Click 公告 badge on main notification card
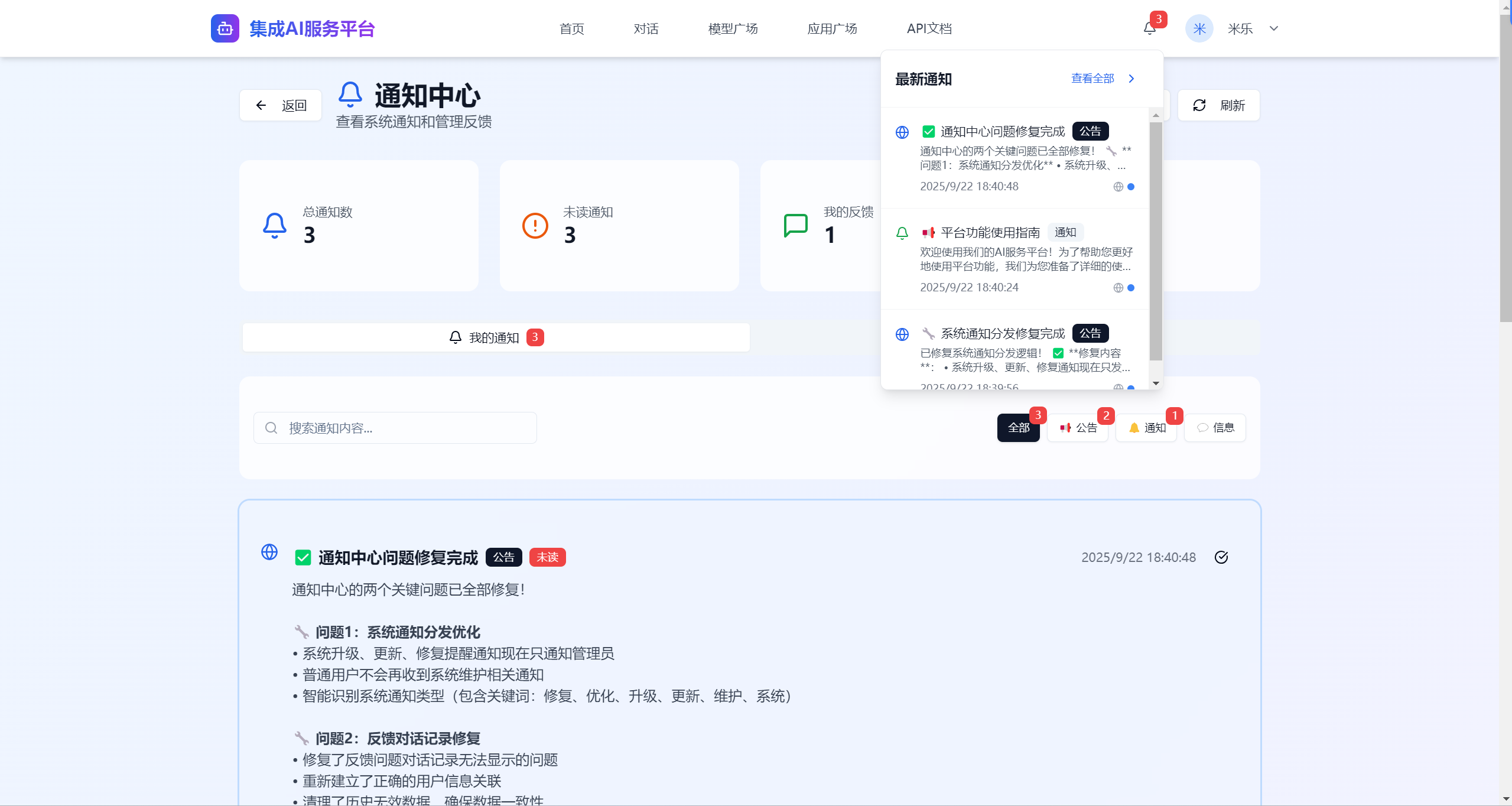Screen dimensions: 1512x806 pos(503,557)
